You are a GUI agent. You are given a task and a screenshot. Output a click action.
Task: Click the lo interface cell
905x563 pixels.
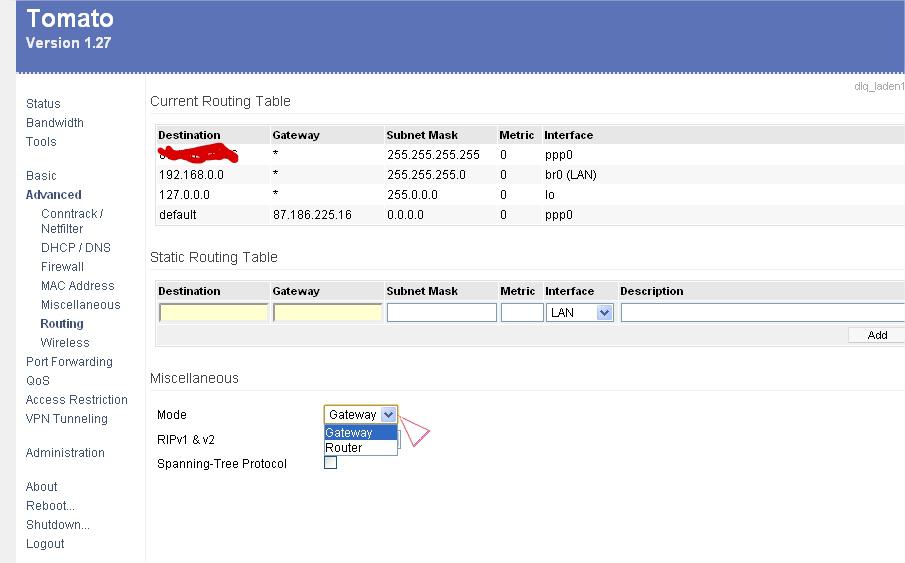[549, 195]
